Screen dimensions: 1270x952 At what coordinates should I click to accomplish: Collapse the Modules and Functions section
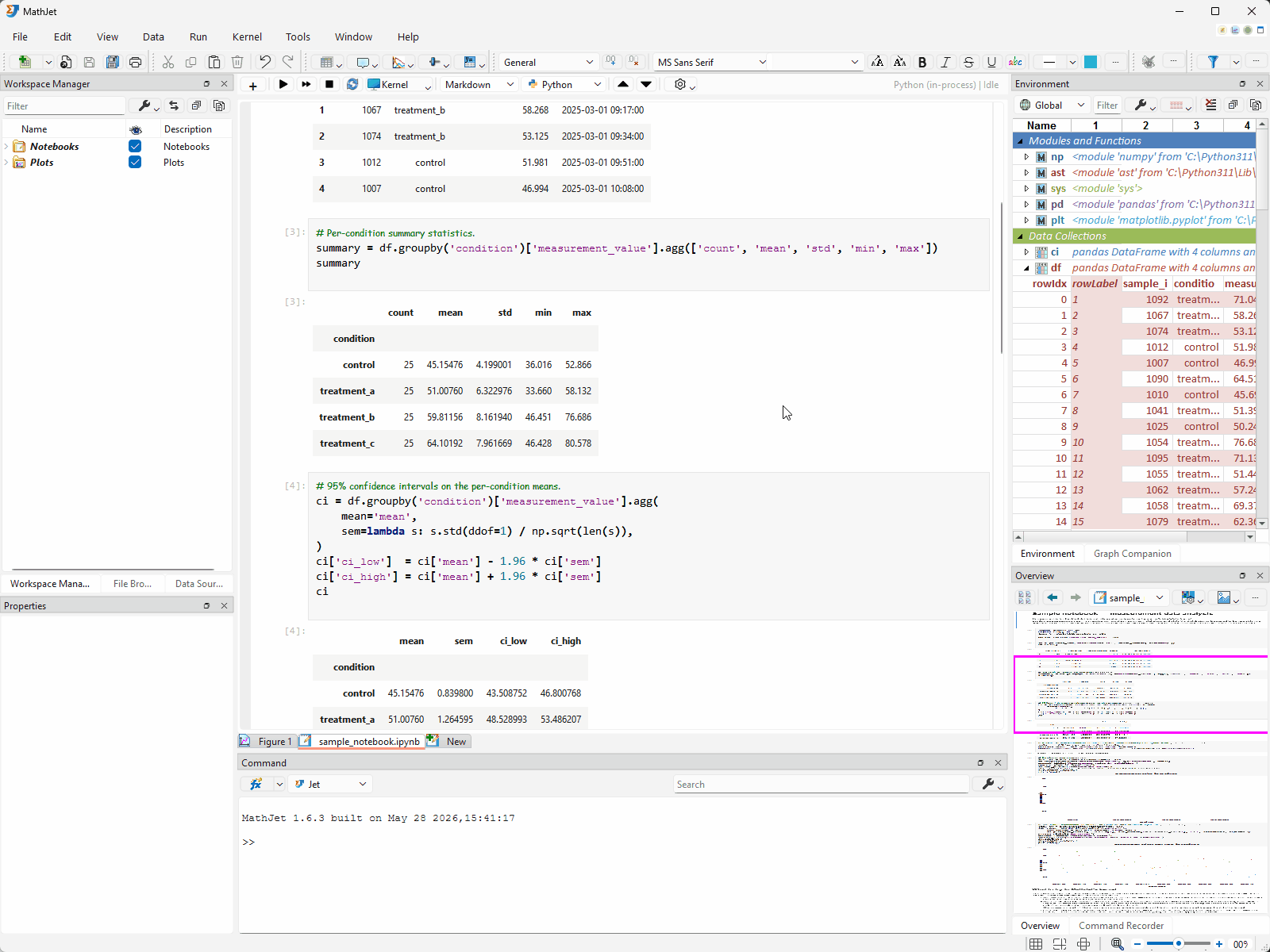(x=1021, y=141)
